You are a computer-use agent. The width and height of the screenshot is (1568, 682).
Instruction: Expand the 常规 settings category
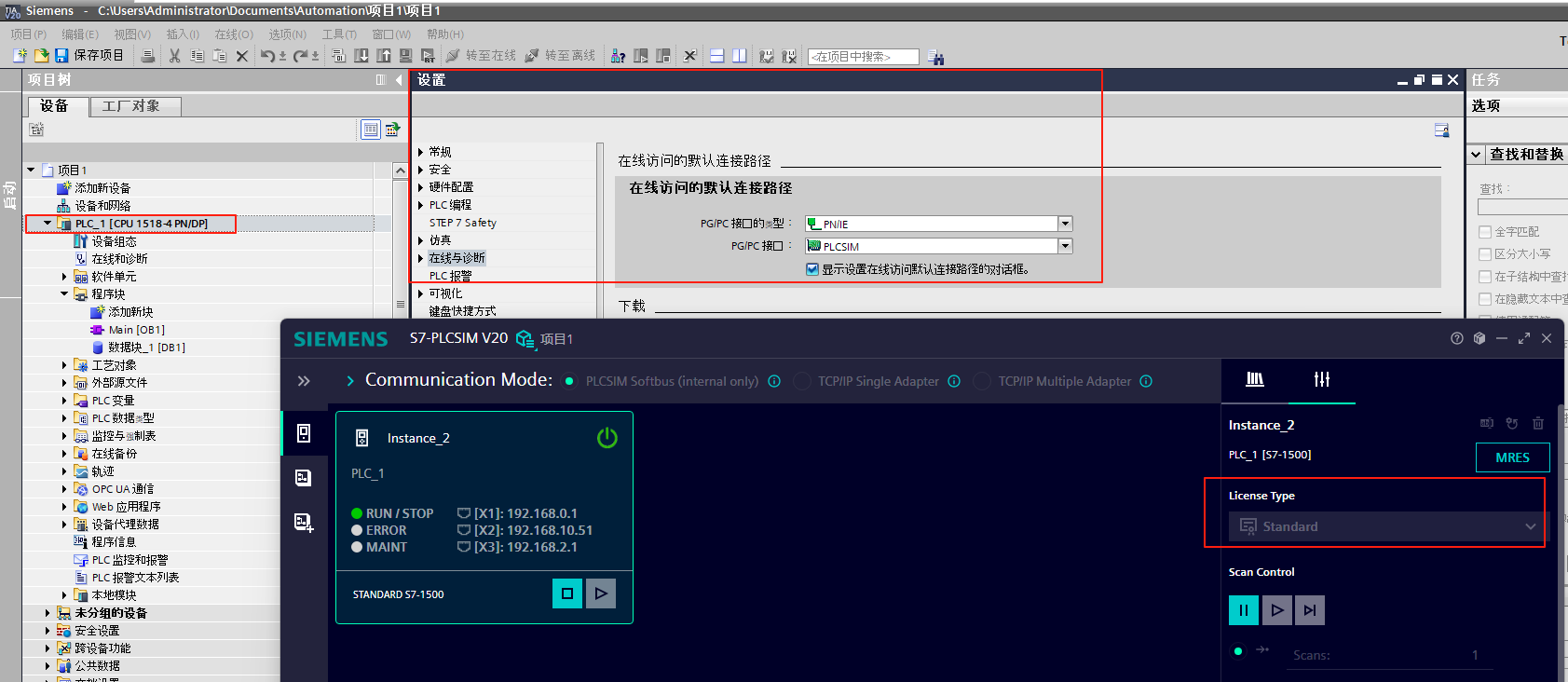click(421, 152)
